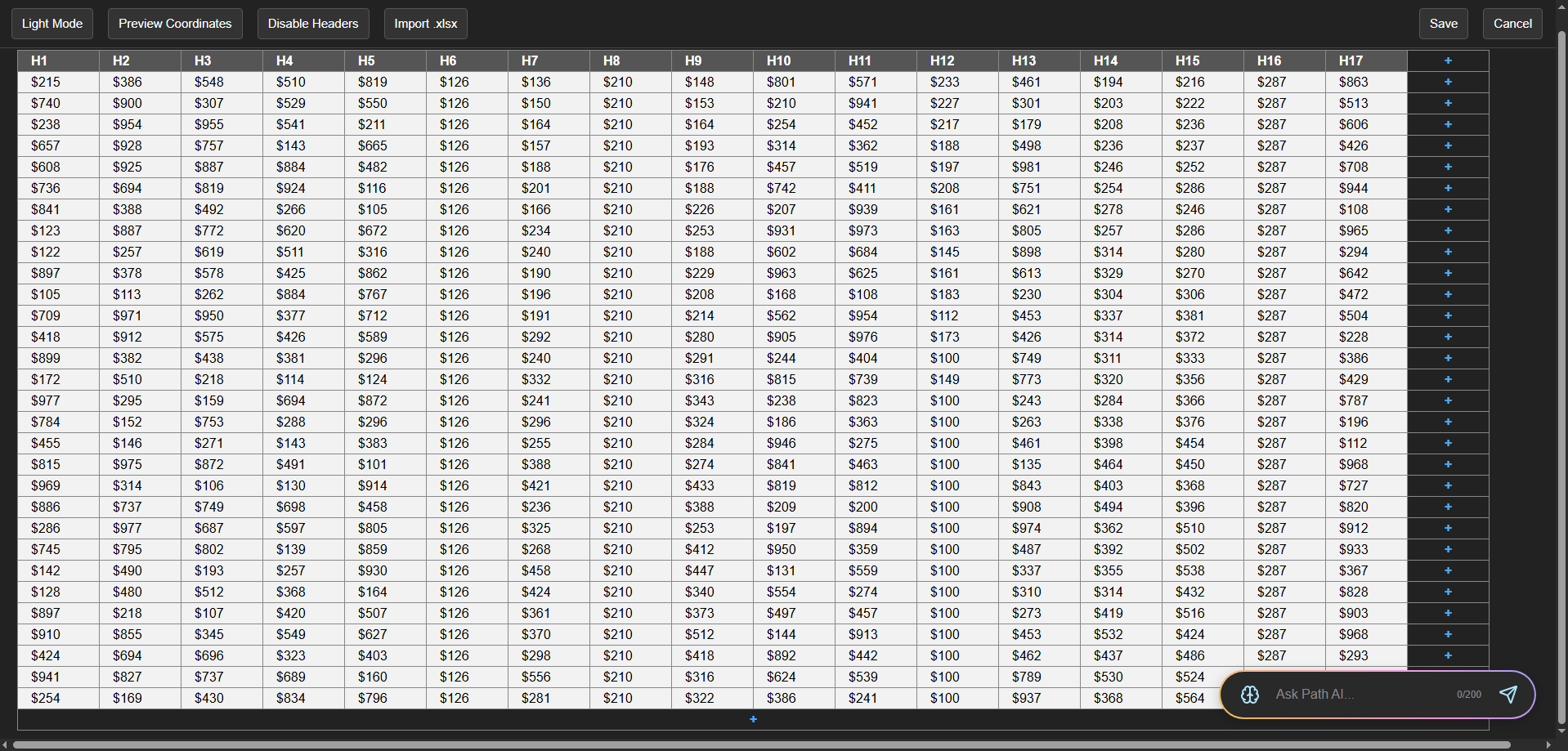Select cell $538 in column H15
The height and width of the screenshot is (751, 1568).
(x=1203, y=570)
